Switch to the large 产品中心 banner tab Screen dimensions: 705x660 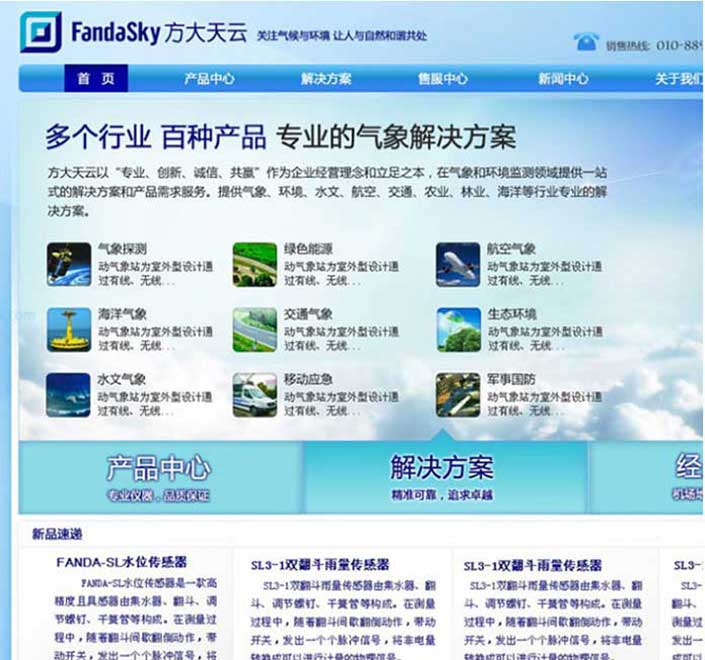tap(159, 477)
